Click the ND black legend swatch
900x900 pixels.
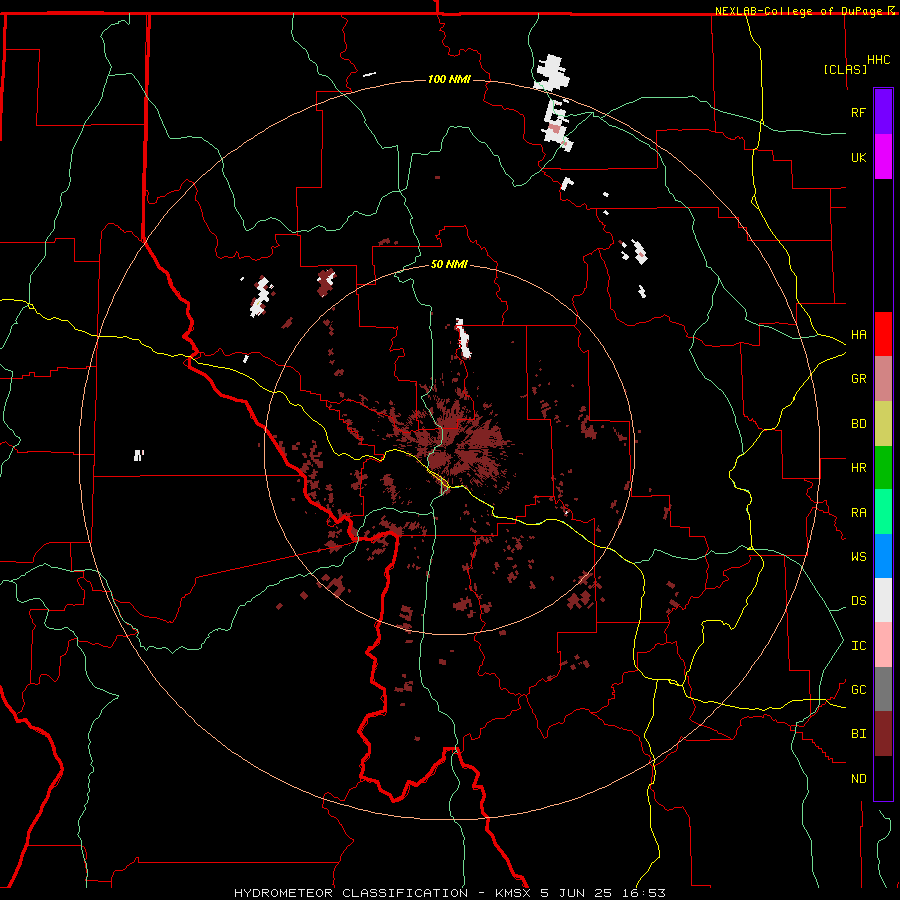(x=883, y=778)
